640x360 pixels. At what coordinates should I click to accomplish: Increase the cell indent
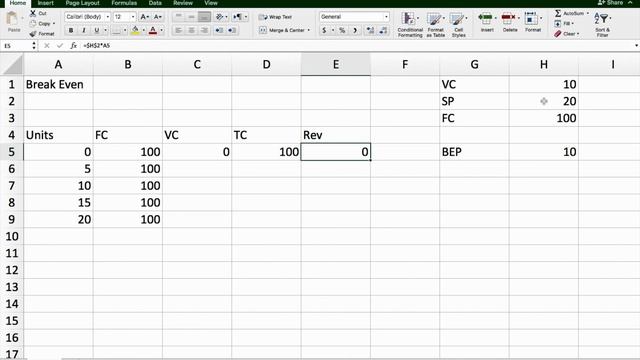(x=232, y=30)
